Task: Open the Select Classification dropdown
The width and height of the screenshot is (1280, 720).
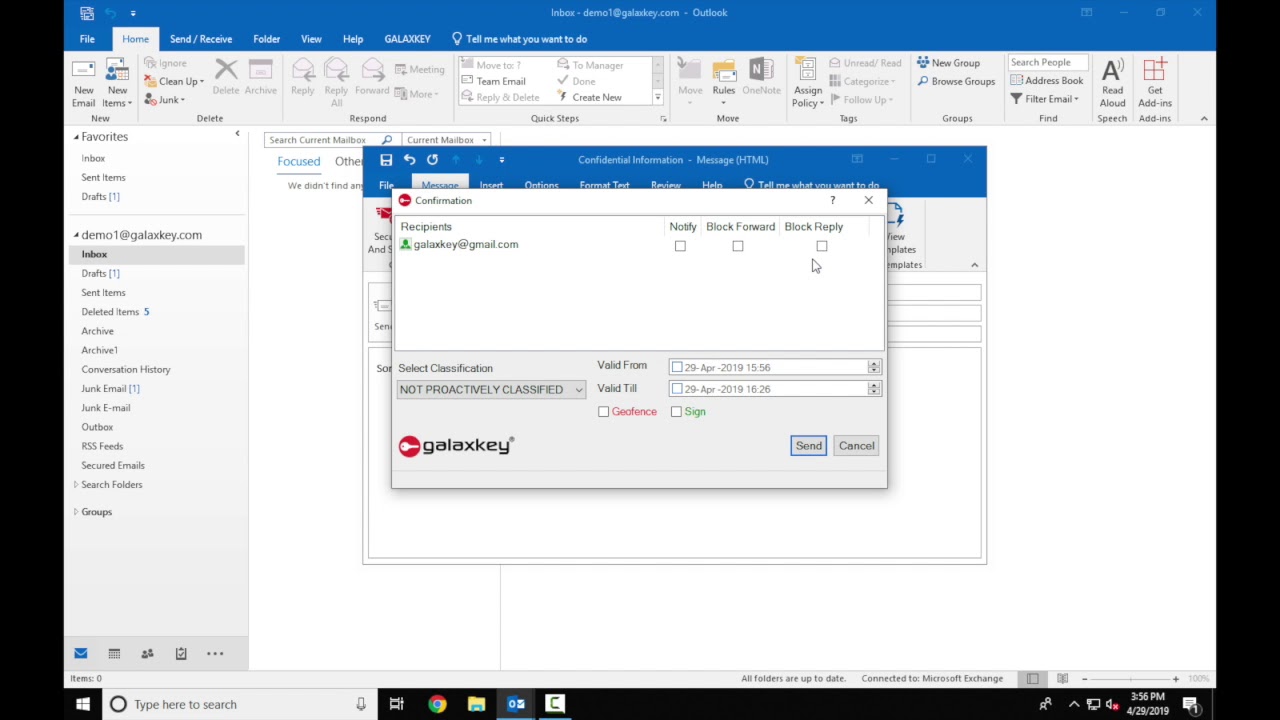Action: point(490,390)
